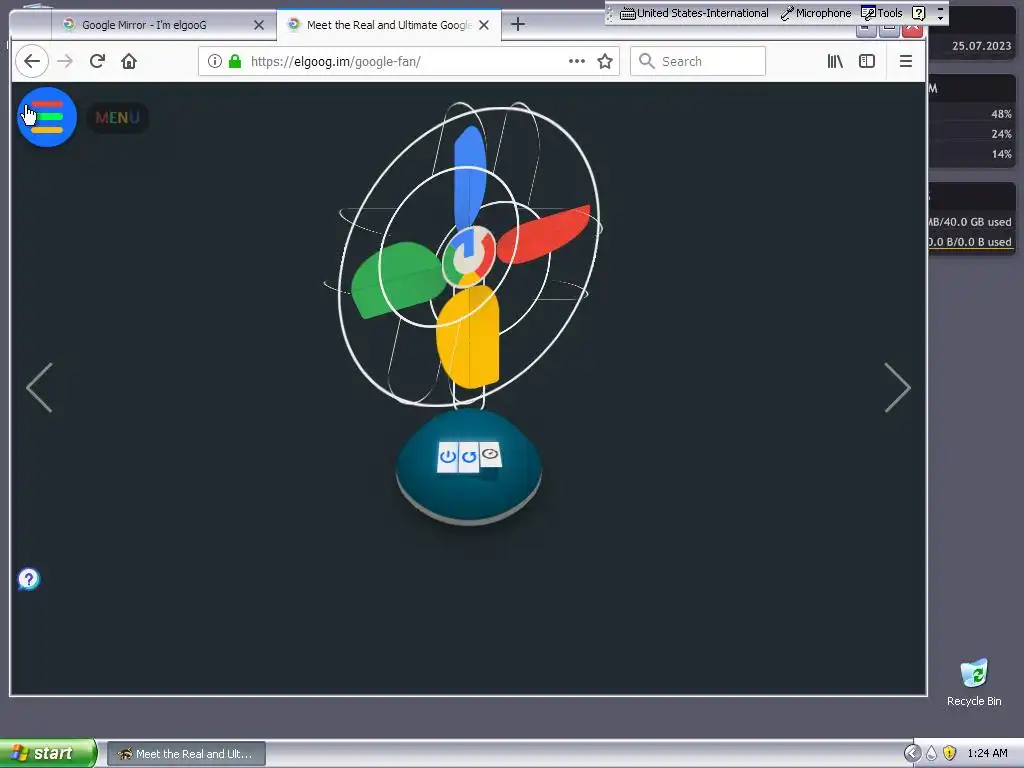Close the Meet the Real tab
The height and width of the screenshot is (768, 1024).
[484, 25]
